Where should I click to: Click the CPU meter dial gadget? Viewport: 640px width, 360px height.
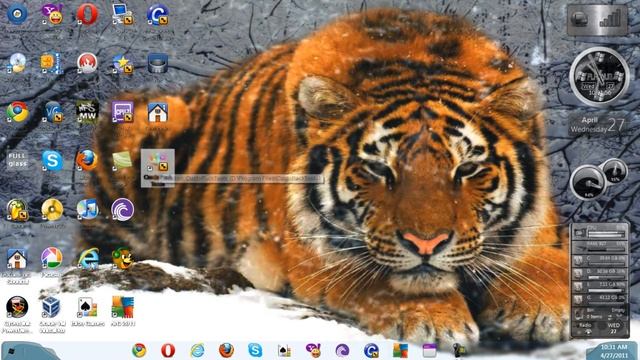588,182
